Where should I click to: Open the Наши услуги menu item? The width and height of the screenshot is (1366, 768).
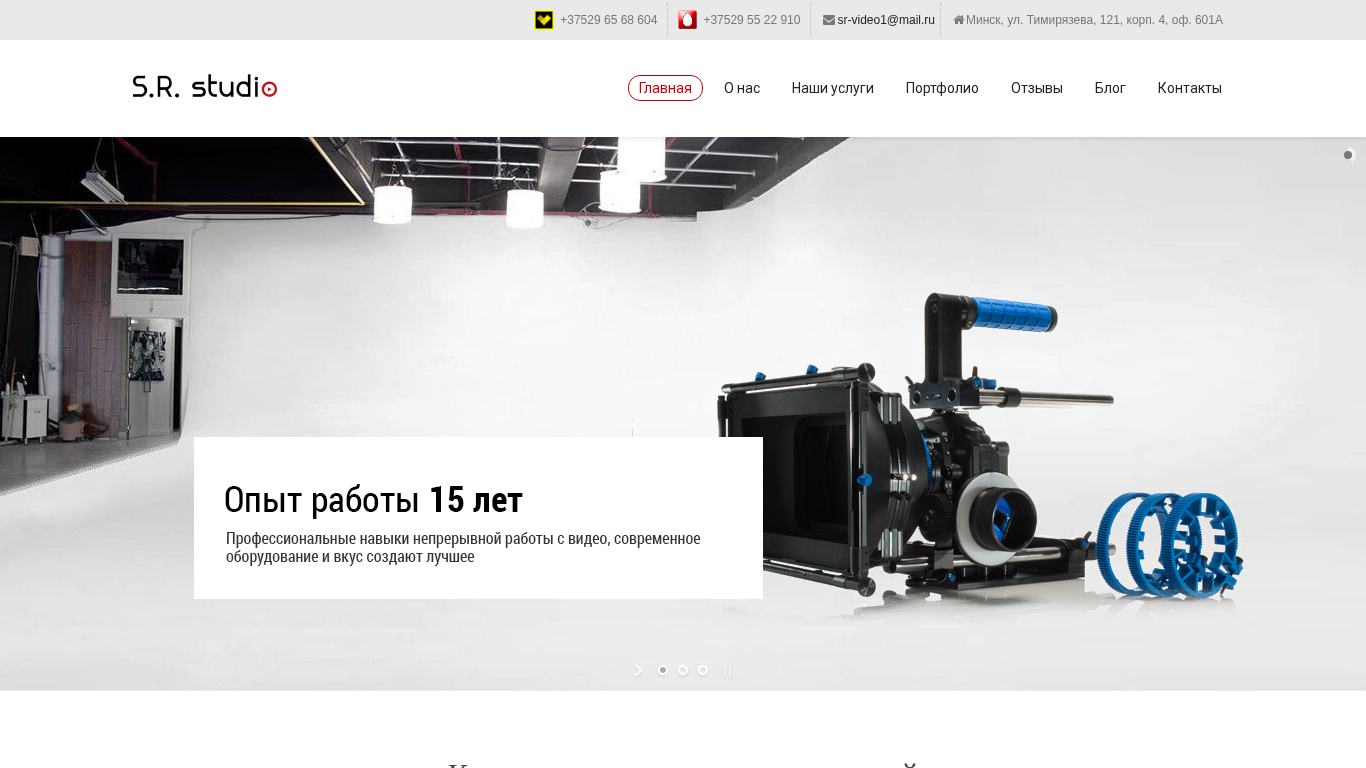833,88
